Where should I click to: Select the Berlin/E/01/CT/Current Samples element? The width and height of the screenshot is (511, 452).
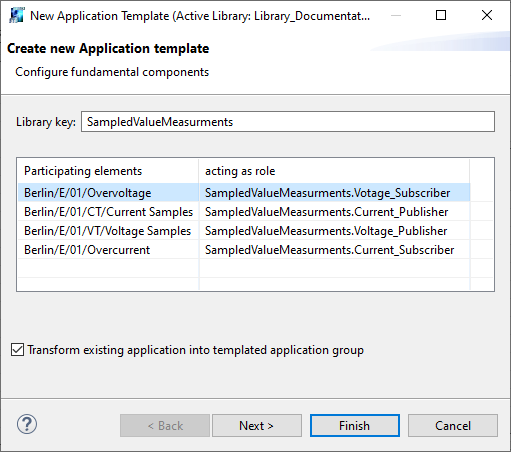click(x=109, y=212)
